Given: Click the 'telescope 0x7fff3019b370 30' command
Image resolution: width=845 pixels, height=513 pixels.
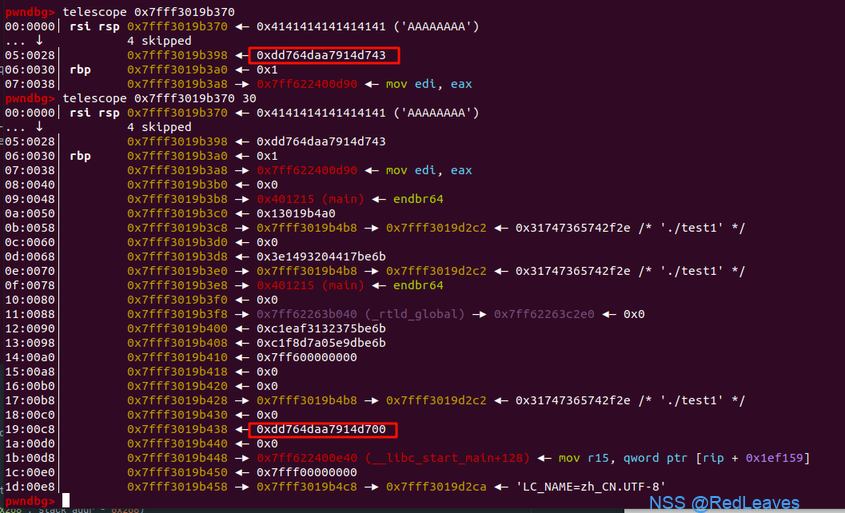Looking at the screenshot, I should point(160,98).
